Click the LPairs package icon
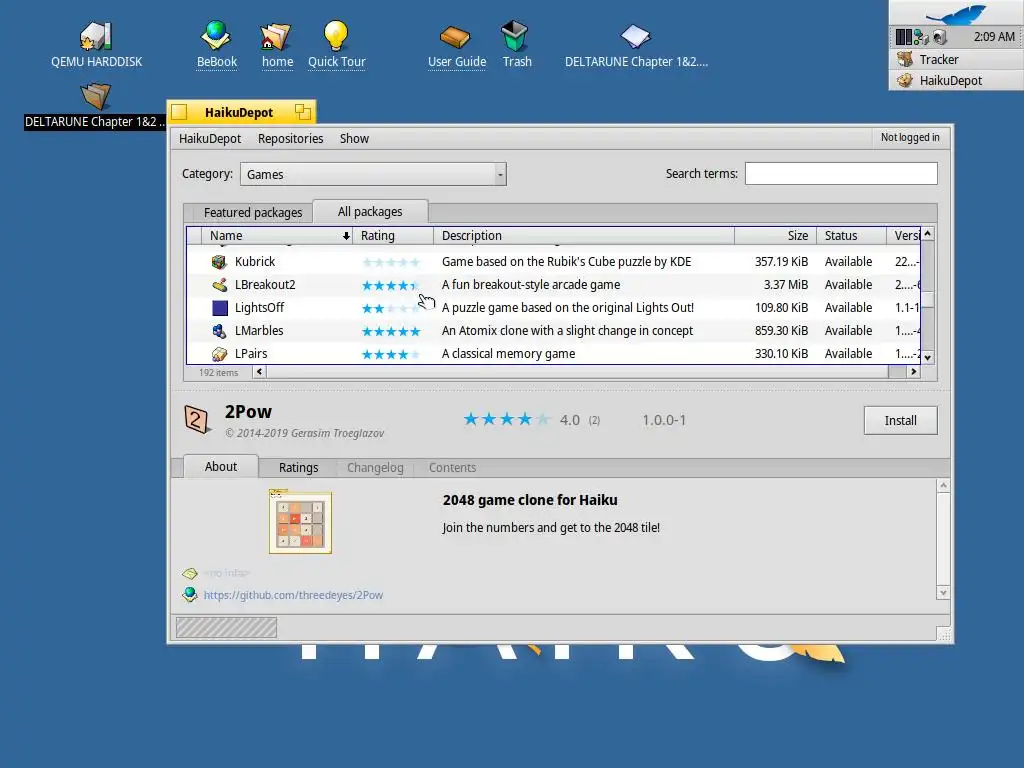 click(219, 354)
